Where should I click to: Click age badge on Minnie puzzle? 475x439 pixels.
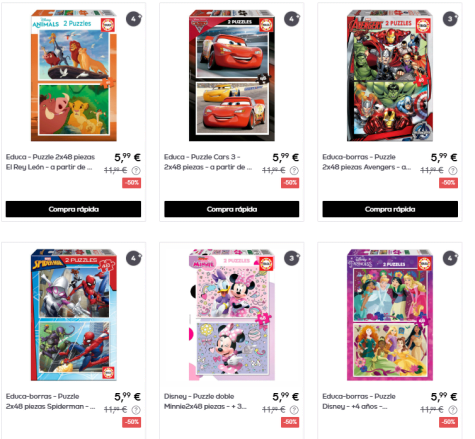[x=292, y=258]
